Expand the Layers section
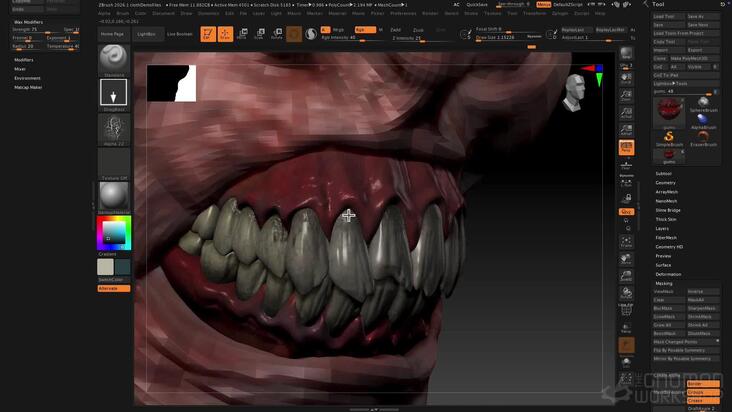Screen dimensions: 732x412 pos(662,229)
